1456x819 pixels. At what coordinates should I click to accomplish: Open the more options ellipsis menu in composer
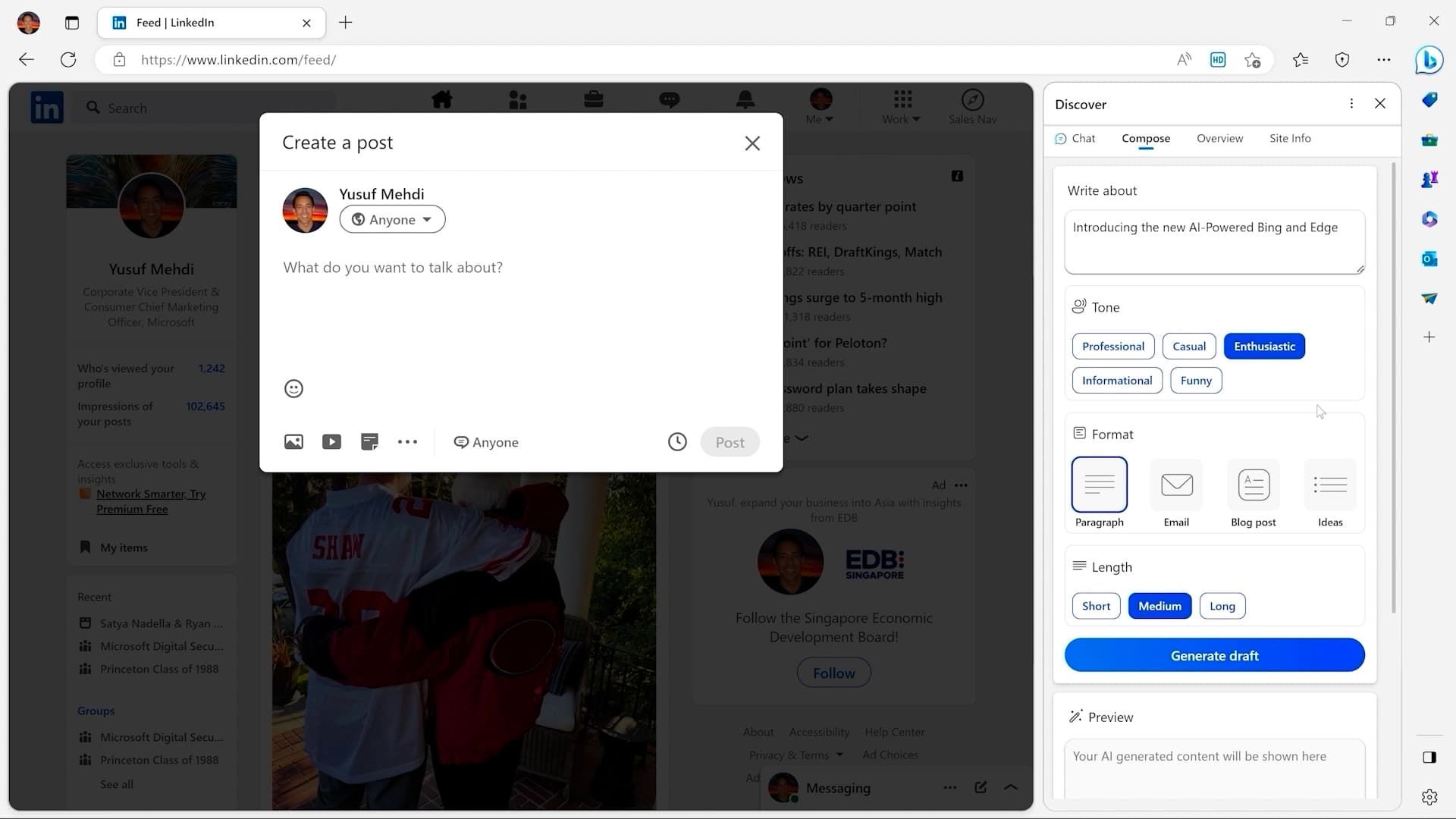tap(408, 441)
